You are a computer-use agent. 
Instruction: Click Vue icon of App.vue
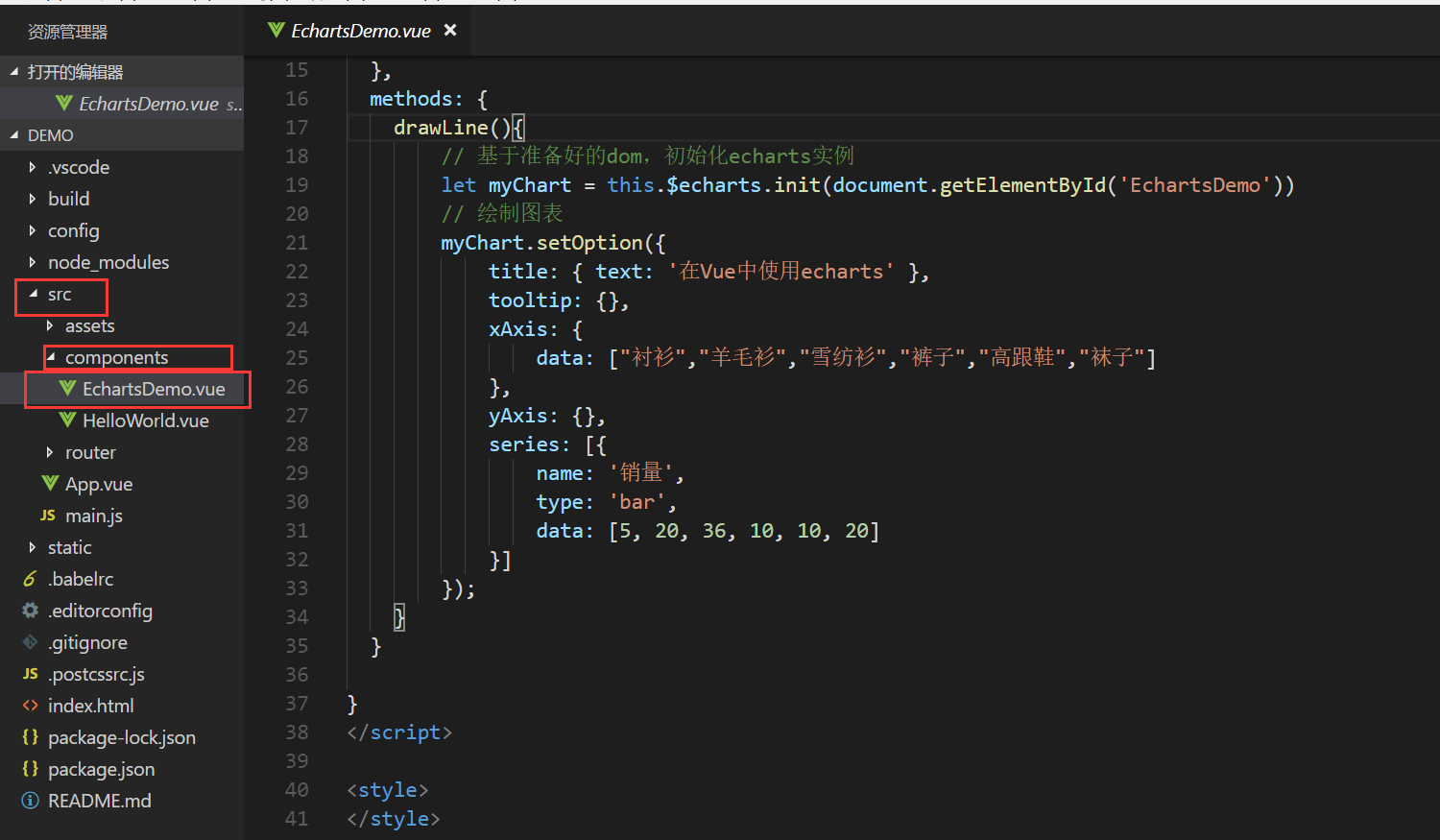coord(50,484)
